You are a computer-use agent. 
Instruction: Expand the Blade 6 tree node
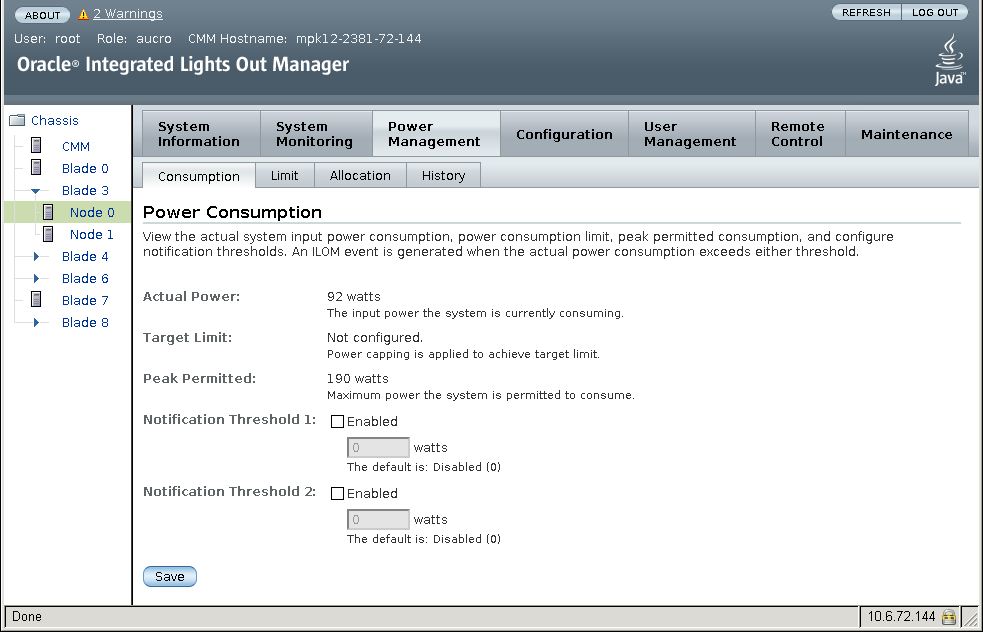coord(36,278)
